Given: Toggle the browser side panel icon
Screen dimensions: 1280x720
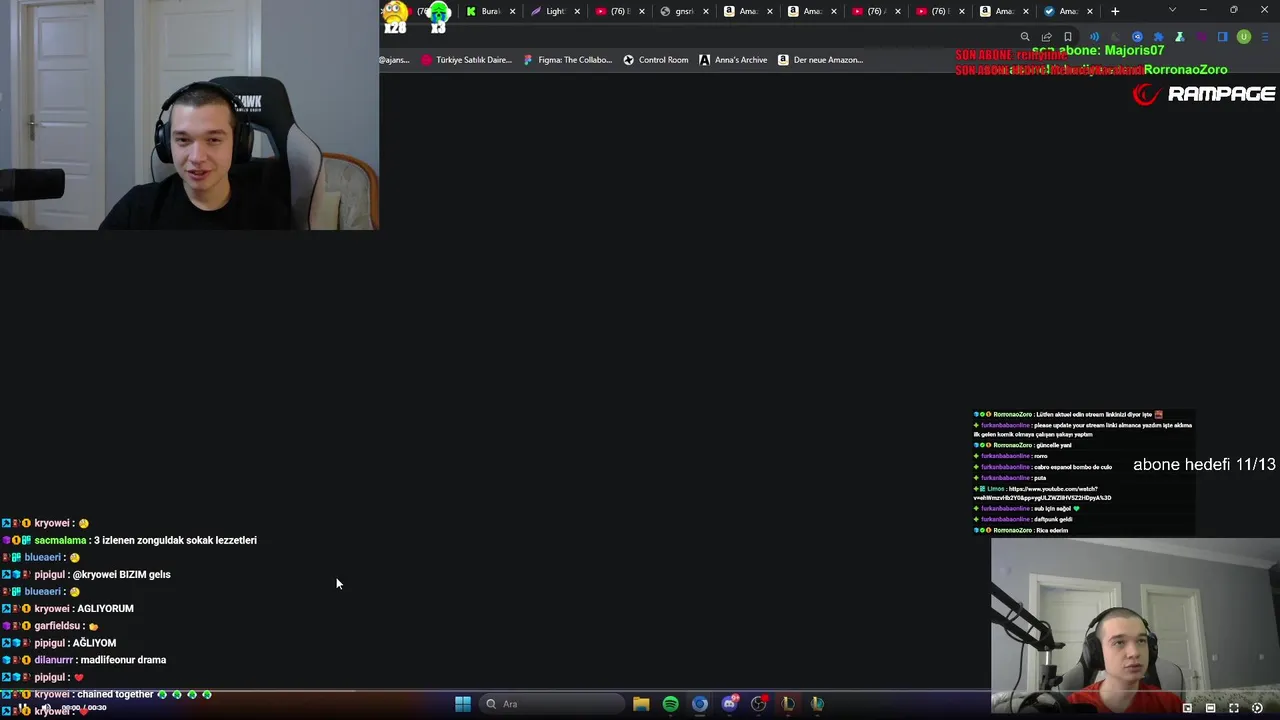Looking at the screenshot, I should tap(1222, 37).
